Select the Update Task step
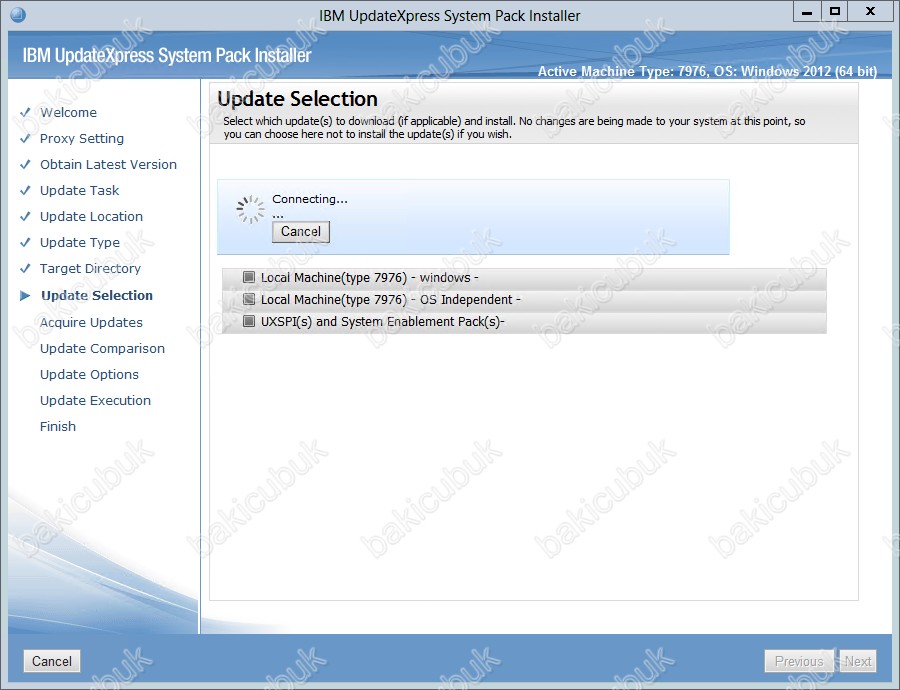Image resolution: width=900 pixels, height=690 pixels. (x=79, y=191)
